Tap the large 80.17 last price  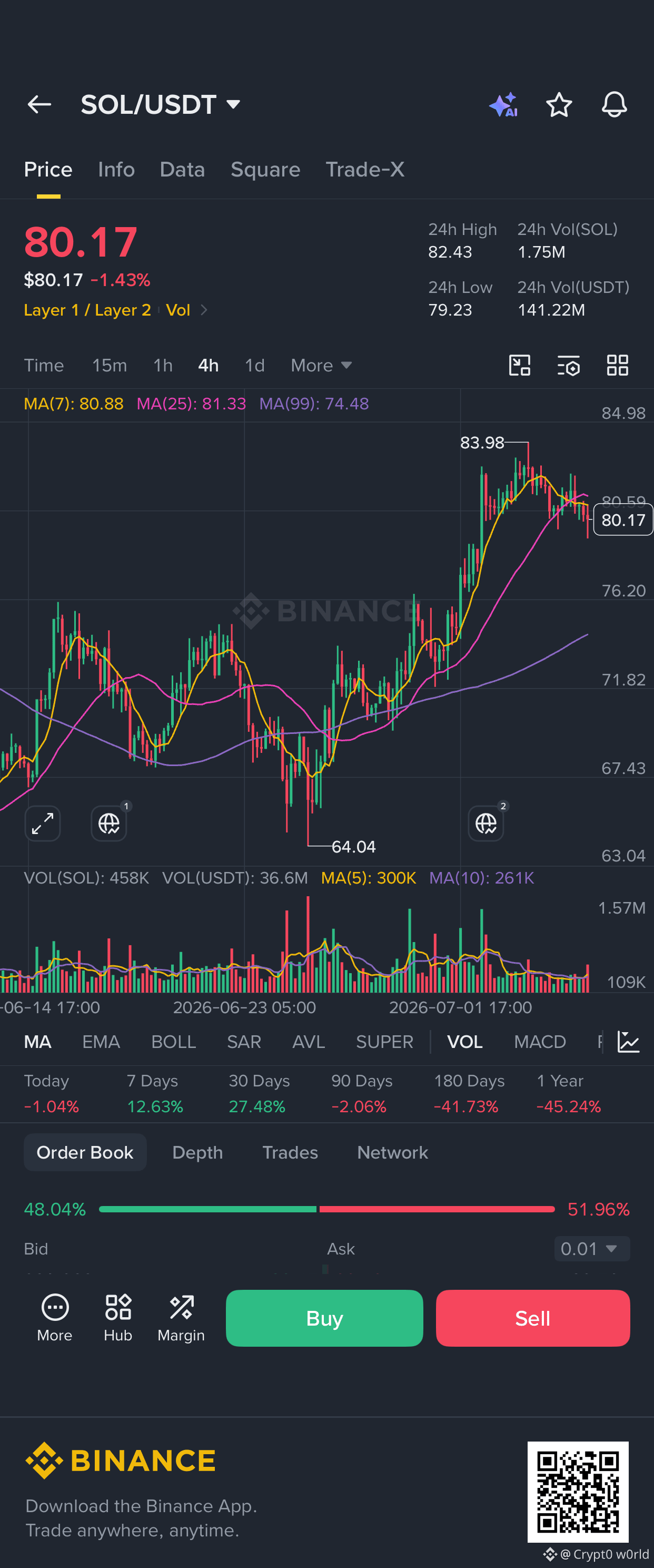(x=81, y=242)
